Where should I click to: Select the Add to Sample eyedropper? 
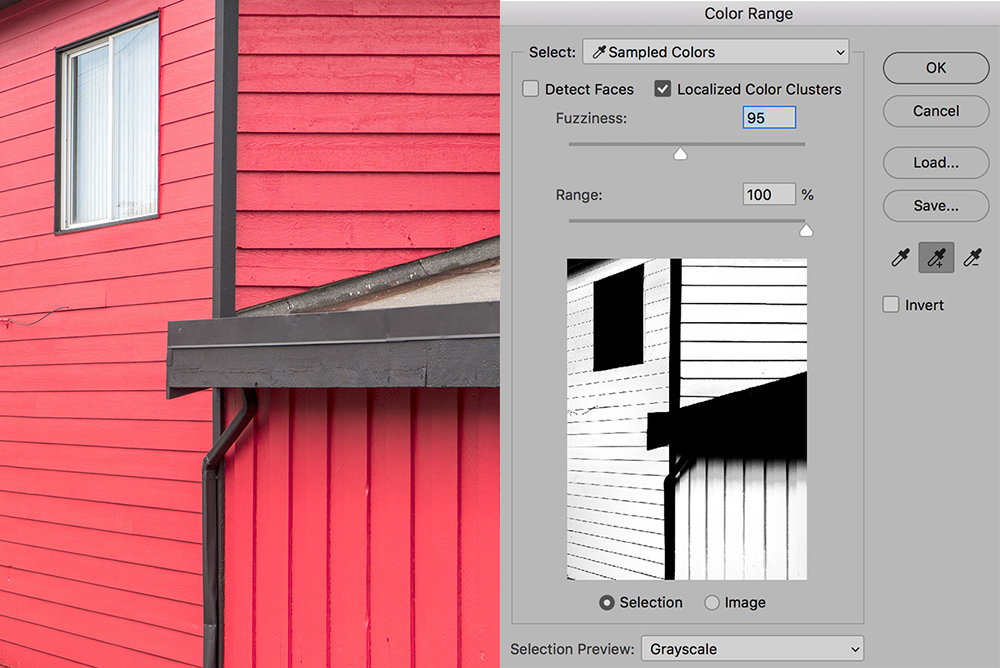point(936,258)
